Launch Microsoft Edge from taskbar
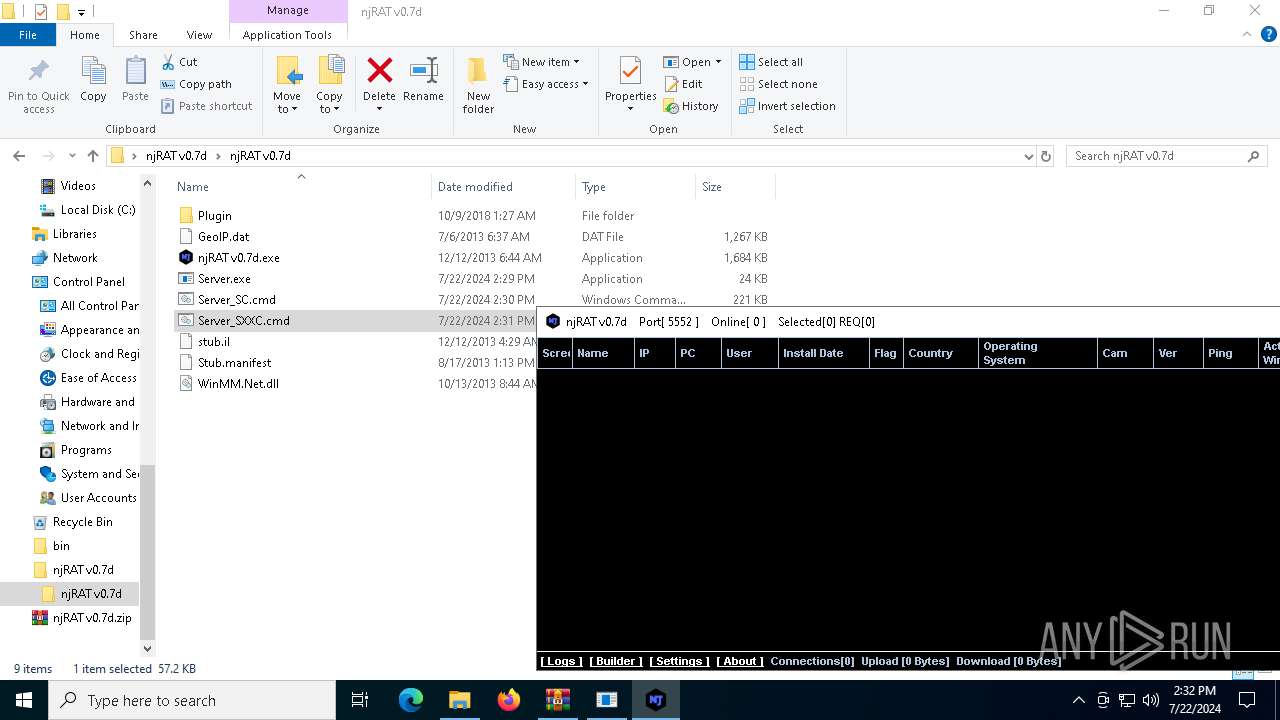Viewport: 1280px width, 720px height. tap(411, 700)
